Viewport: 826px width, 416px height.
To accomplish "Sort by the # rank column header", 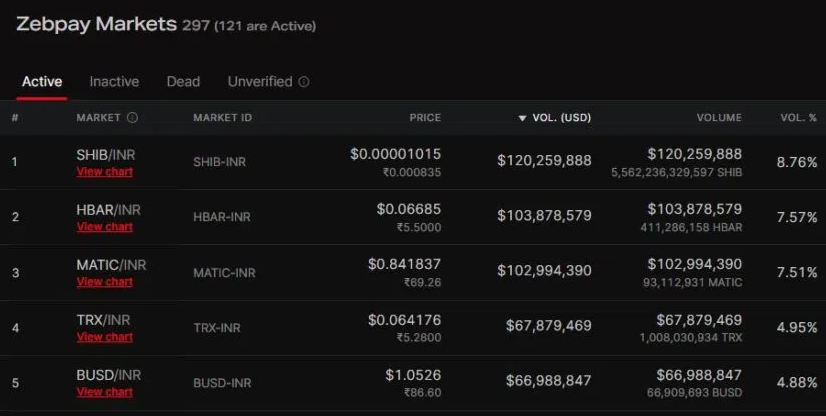I will click(15, 117).
